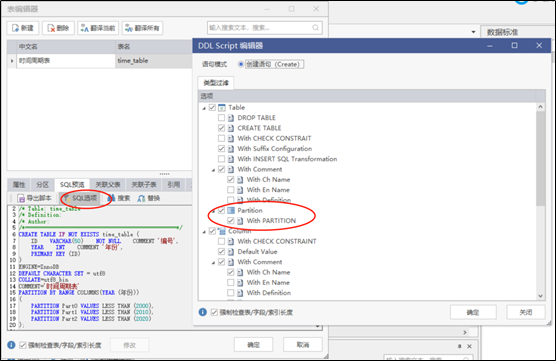Collapse the Table tree node
This screenshot has height=361, width=556.
204,108
